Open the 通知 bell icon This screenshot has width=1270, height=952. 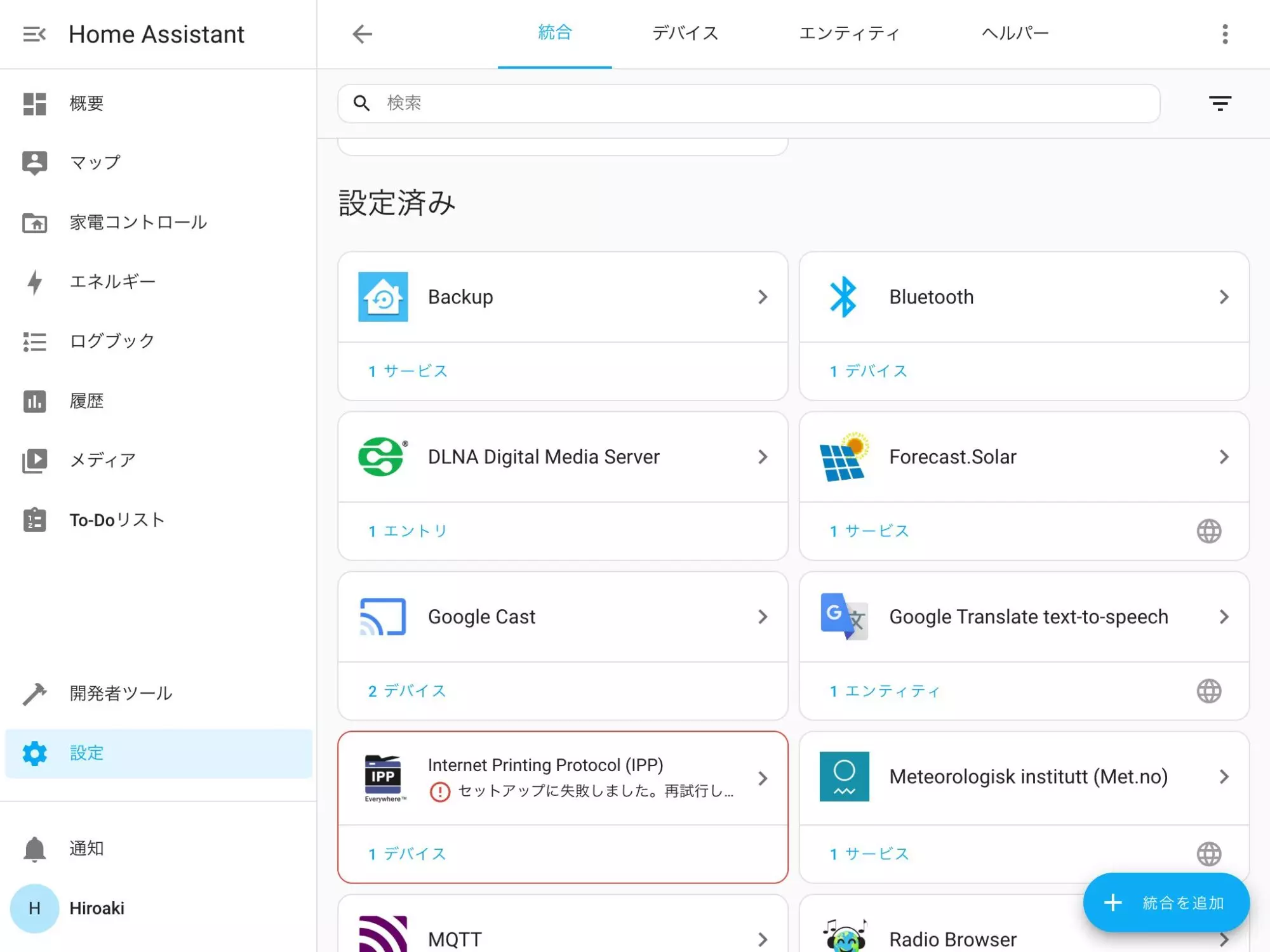pyautogui.click(x=34, y=849)
